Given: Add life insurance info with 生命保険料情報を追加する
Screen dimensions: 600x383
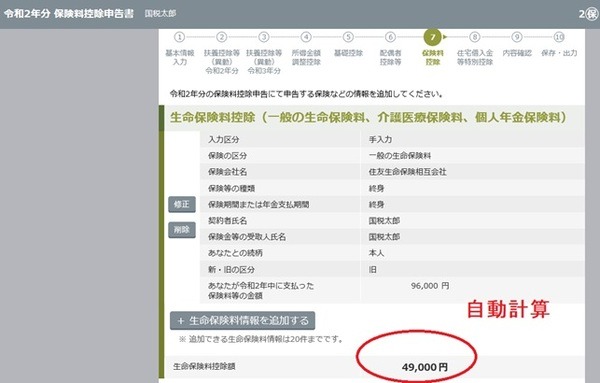Looking at the screenshot, I should click(243, 321).
